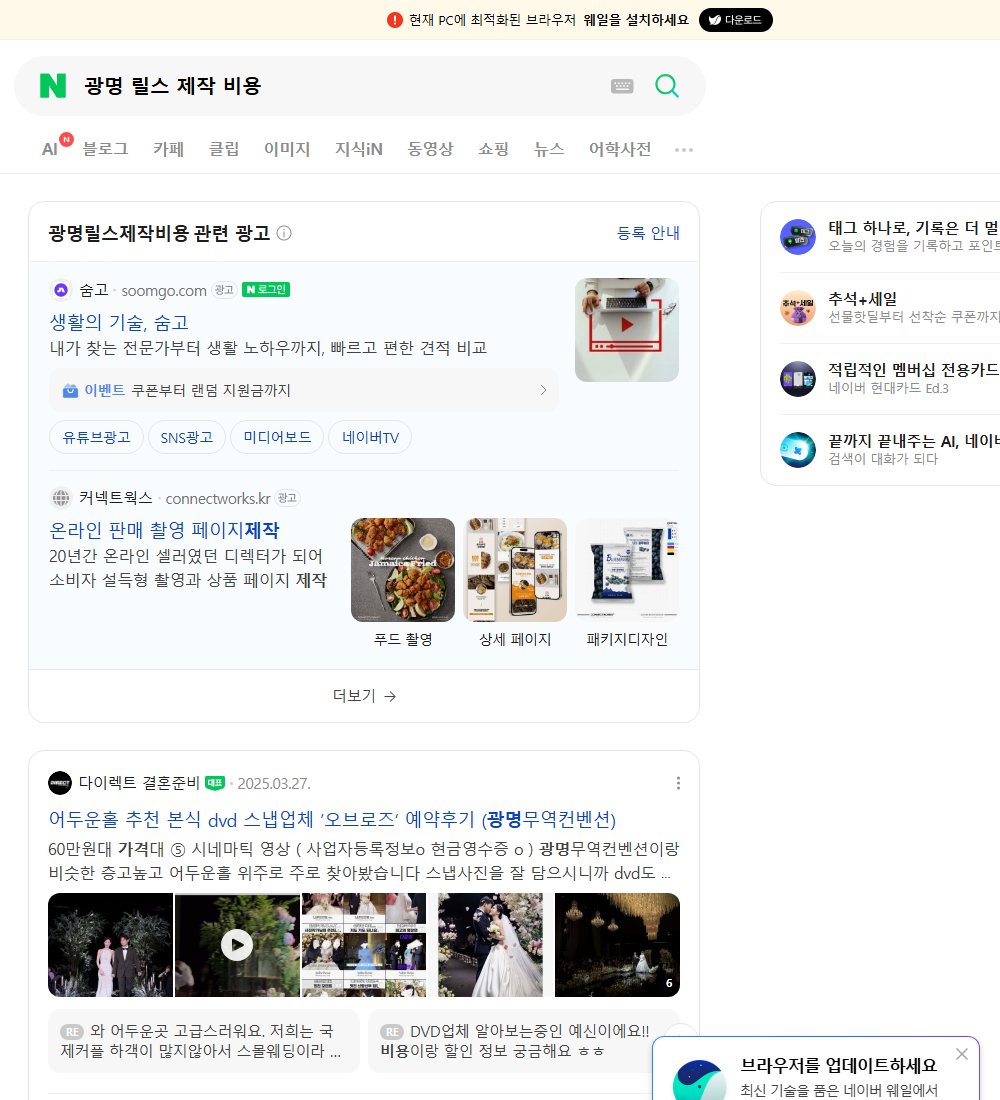Open the 숨고 ad video thumbnail image

627,330
